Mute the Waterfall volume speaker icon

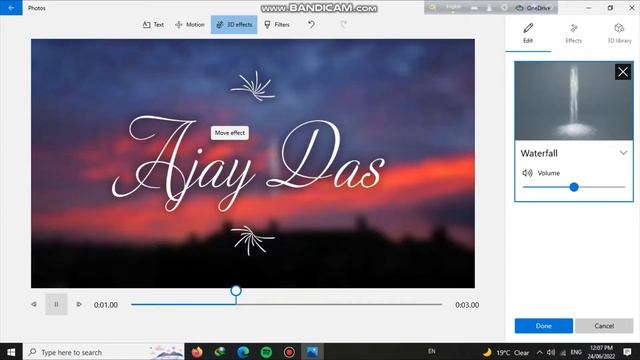pos(527,173)
